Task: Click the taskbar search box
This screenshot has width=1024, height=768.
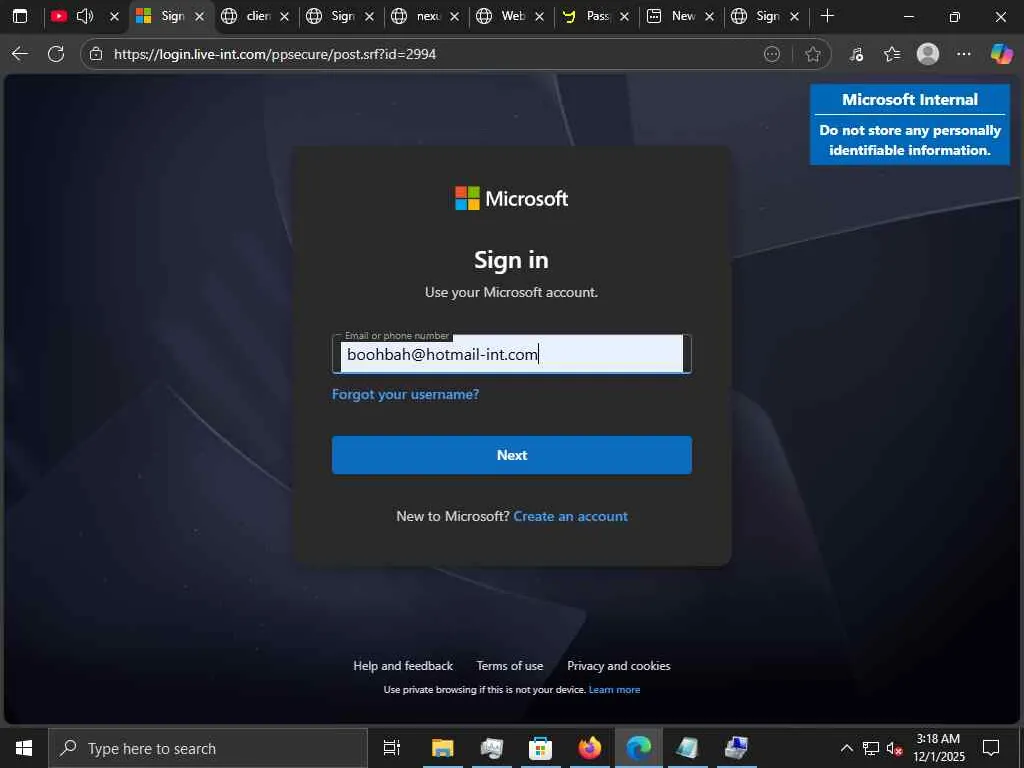Action: [208, 748]
